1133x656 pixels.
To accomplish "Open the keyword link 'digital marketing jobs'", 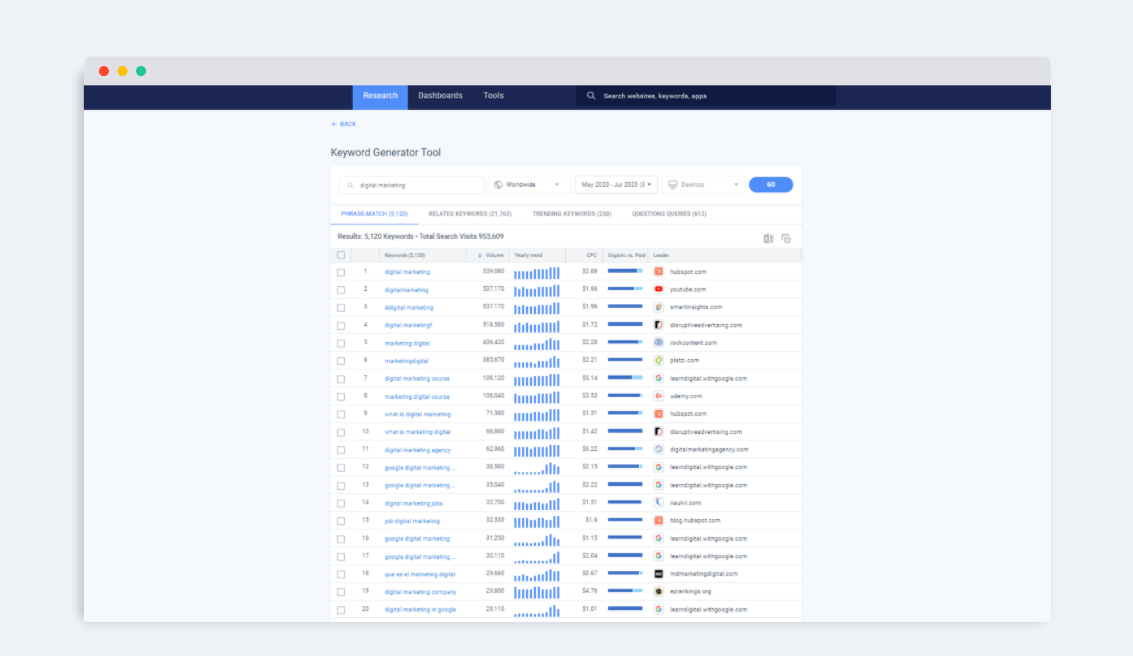I will click(413, 503).
